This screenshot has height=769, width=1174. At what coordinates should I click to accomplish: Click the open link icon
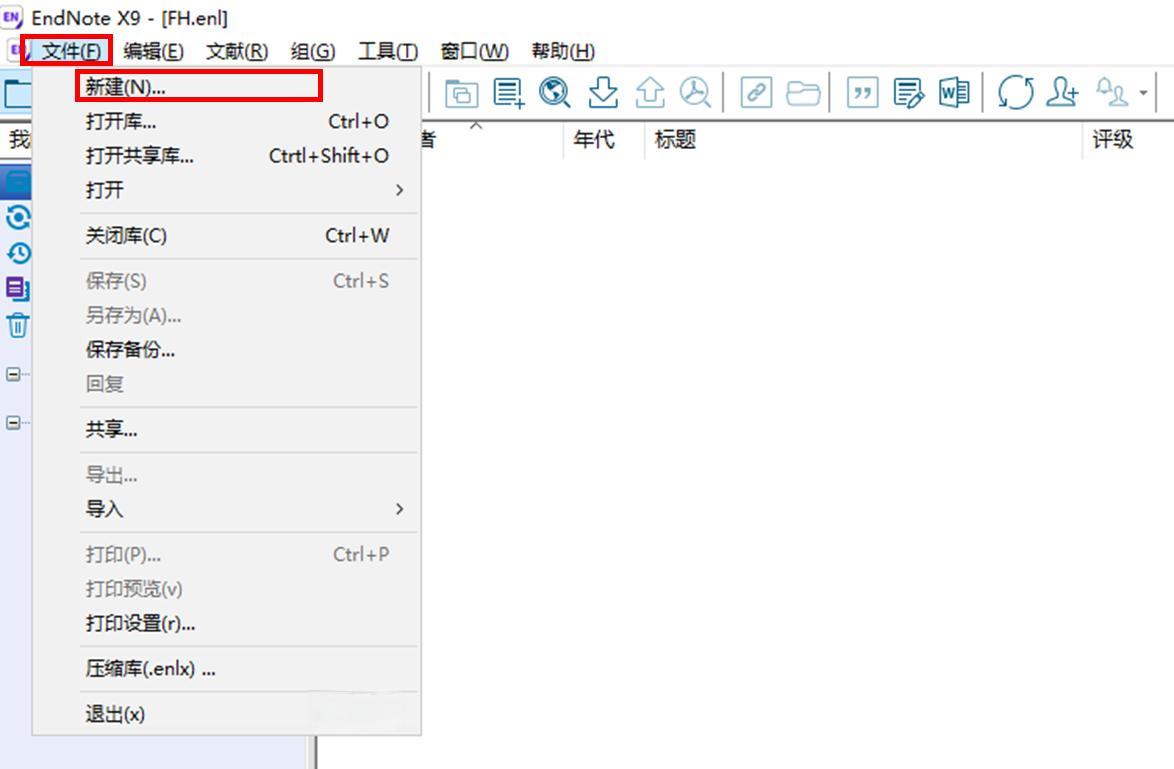[x=756, y=94]
